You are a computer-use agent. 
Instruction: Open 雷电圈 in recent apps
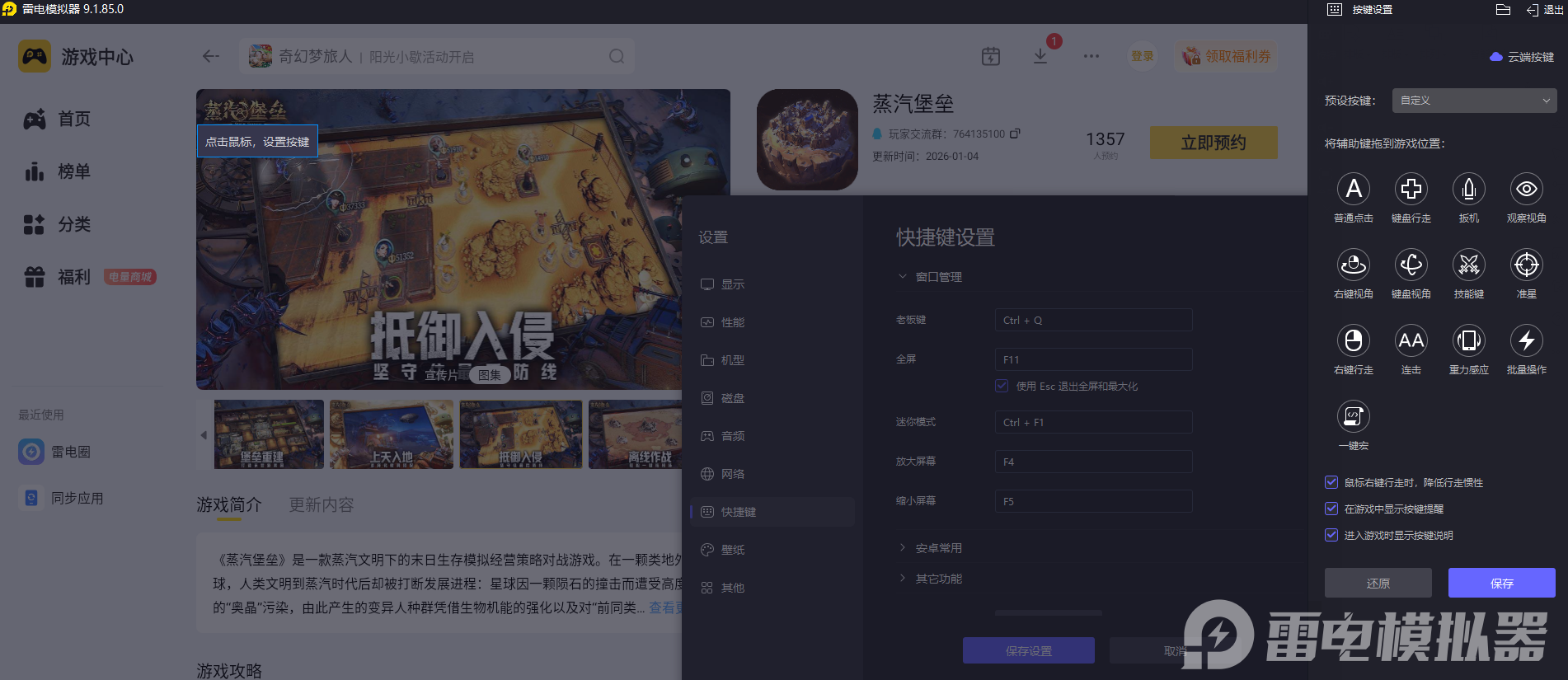pyautogui.click(x=55, y=452)
